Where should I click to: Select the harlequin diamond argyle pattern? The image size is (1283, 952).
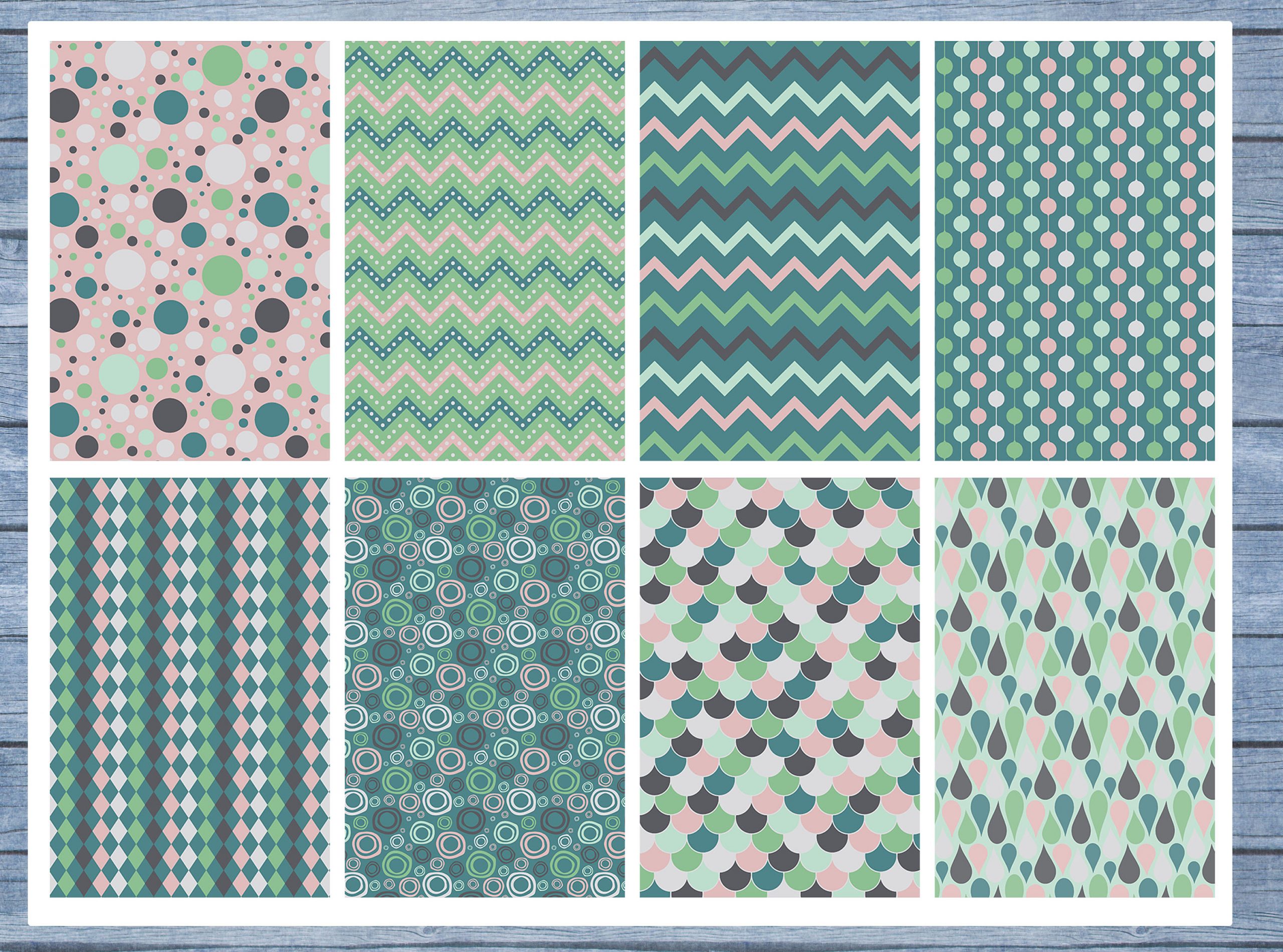(189, 687)
